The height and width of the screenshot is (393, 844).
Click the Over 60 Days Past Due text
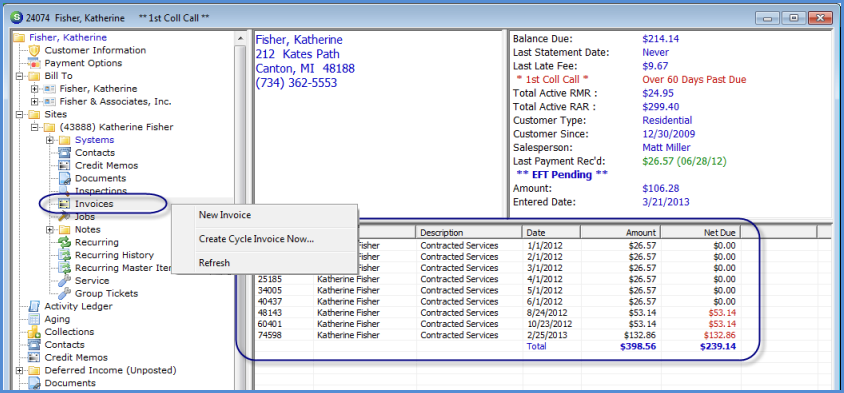click(694, 80)
